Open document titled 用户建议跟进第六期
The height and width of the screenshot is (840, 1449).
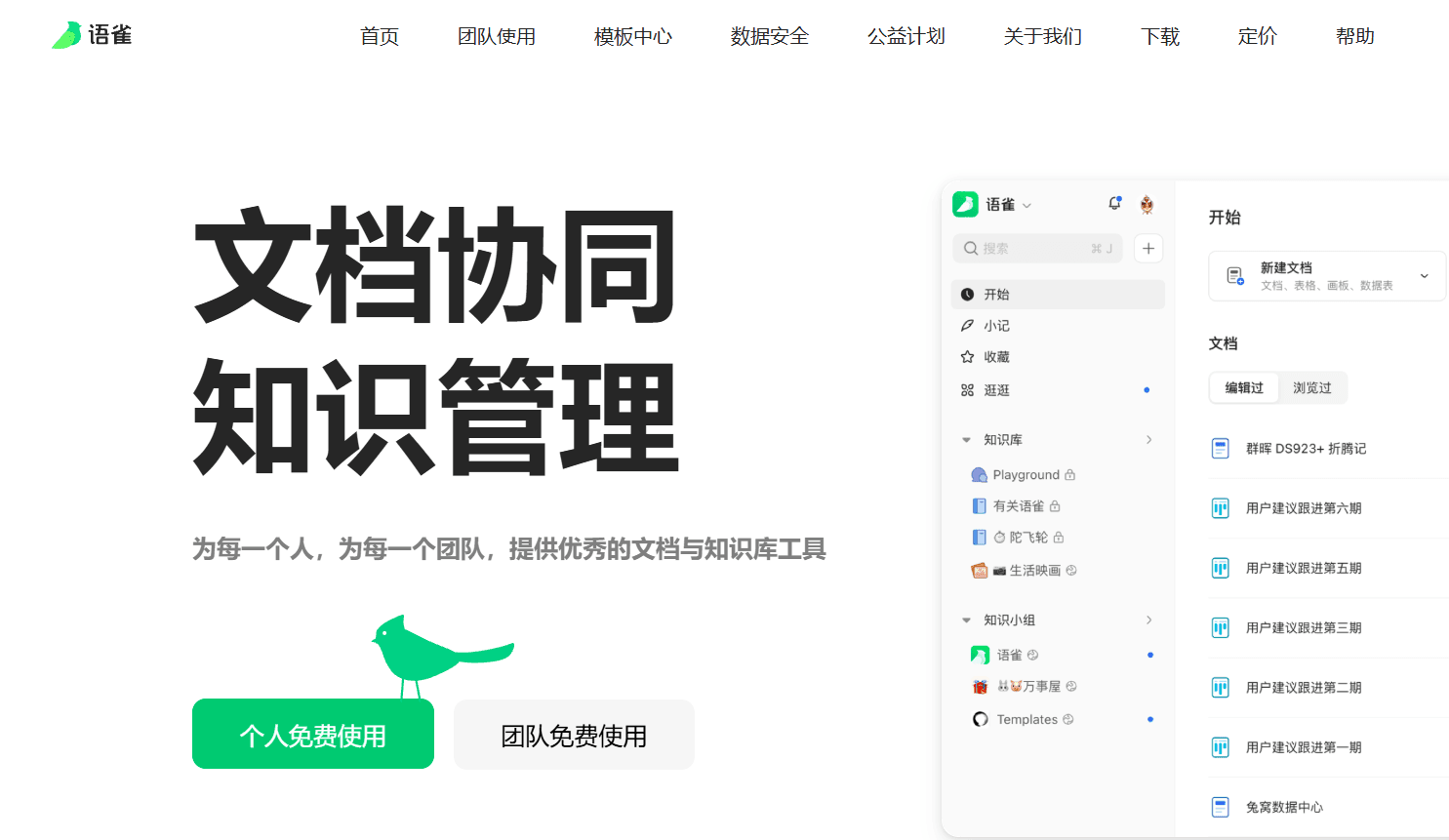pyautogui.click(x=1304, y=508)
